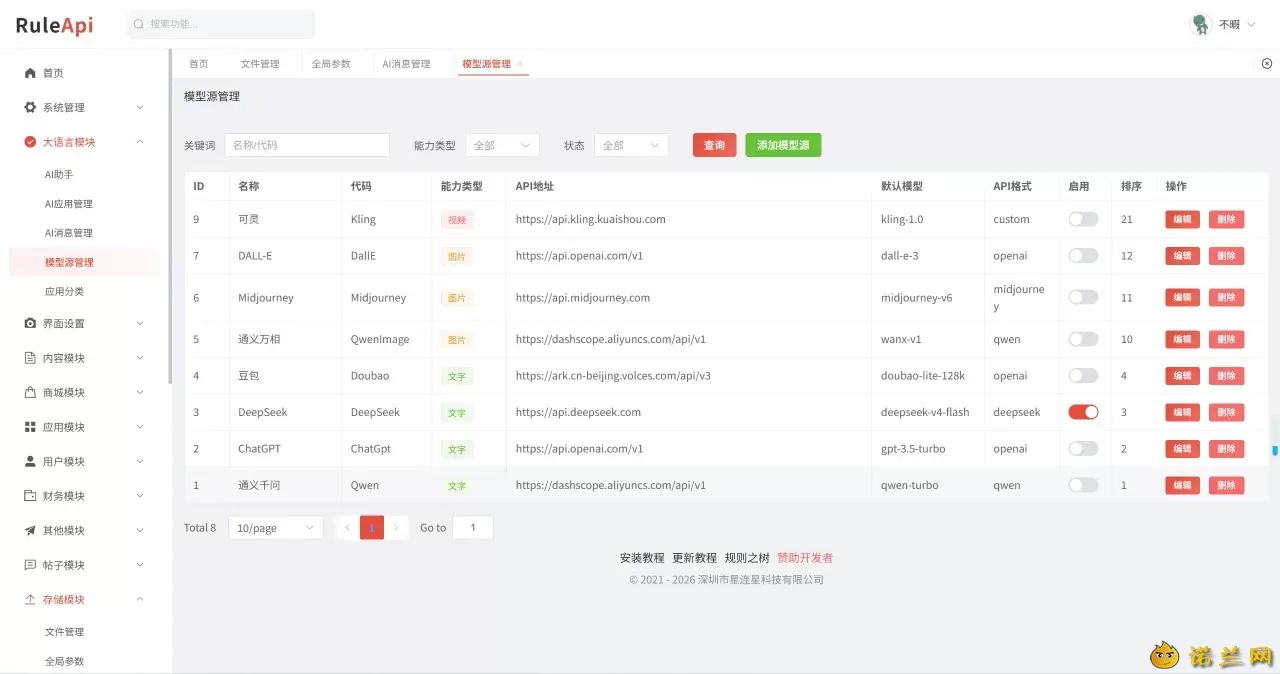Screen dimensions: 1280x674
Task: Click the 用户模块 person icon
Action: click(30, 461)
